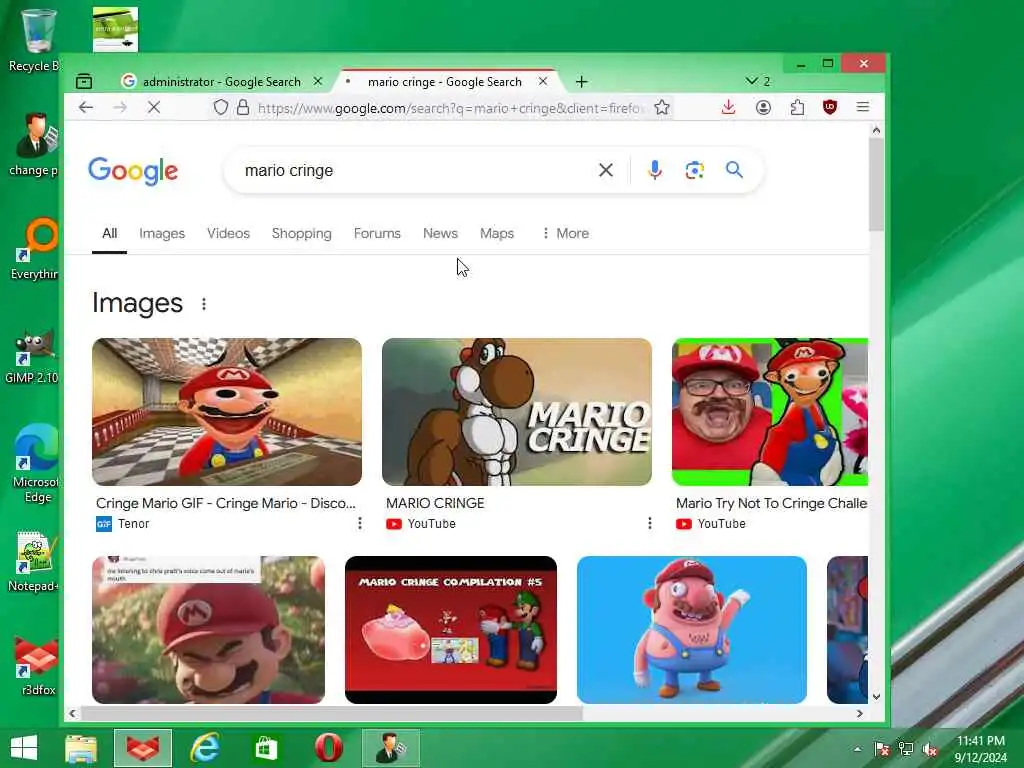Switch to Forums results tab
Screen dimensions: 1024x768
[x=377, y=233]
